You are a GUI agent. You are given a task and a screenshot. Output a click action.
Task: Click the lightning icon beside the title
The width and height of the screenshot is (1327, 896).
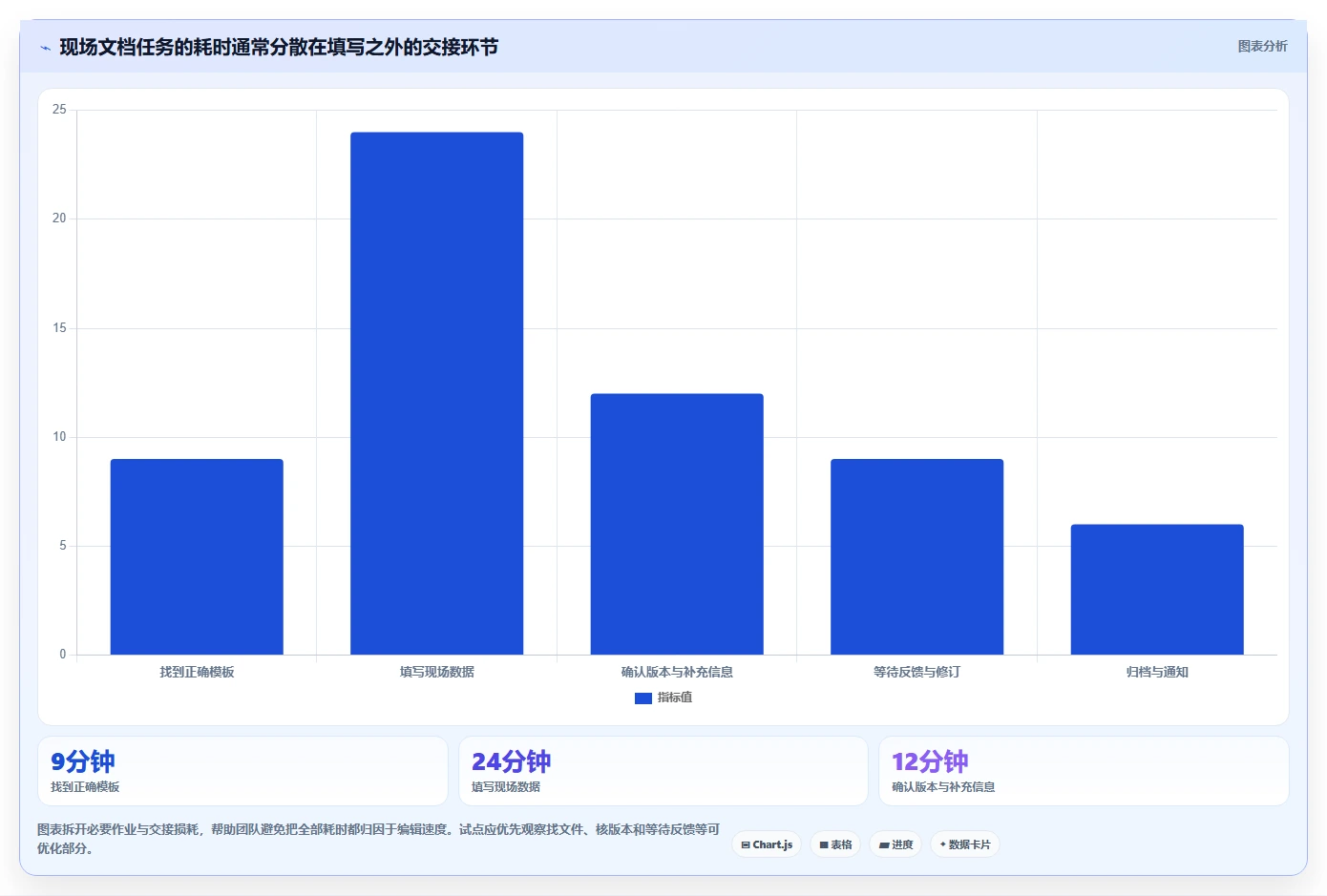45,48
